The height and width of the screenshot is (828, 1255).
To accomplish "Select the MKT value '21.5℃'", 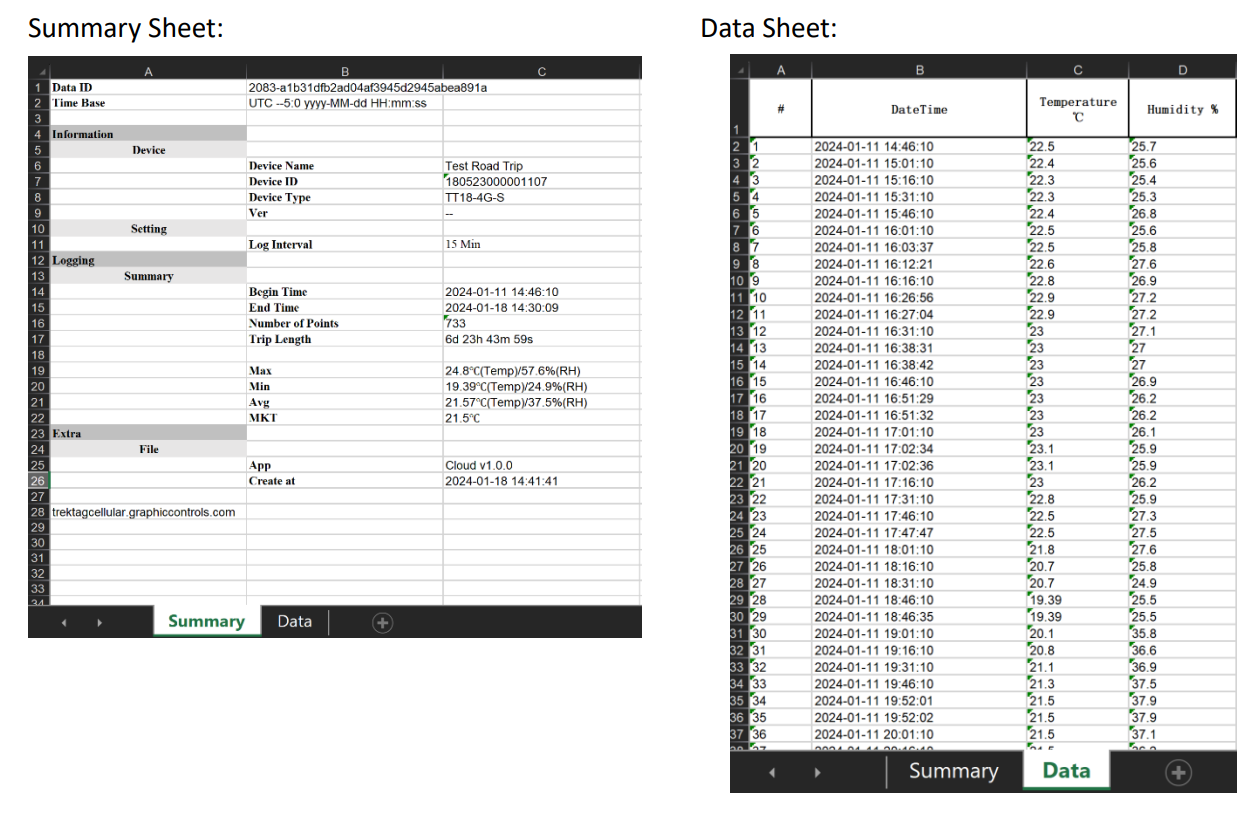I will (x=541, y=418).
